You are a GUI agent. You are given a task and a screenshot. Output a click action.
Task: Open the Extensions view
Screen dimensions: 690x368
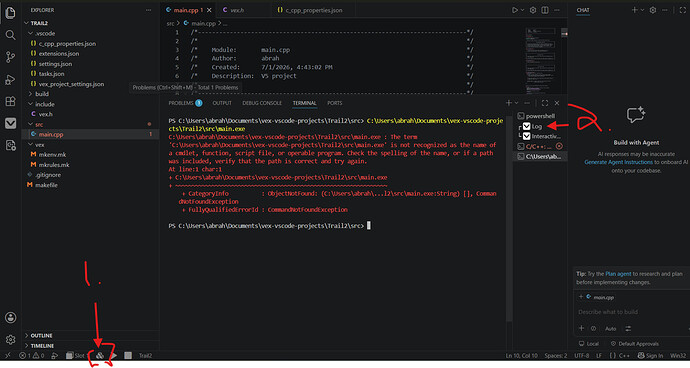click(x=10, y=101)
